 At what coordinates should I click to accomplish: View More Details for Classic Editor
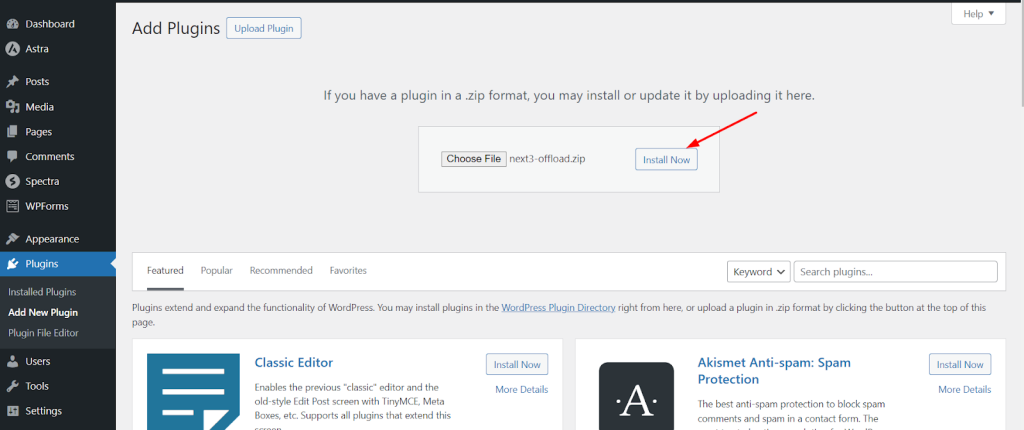[522, 389]
